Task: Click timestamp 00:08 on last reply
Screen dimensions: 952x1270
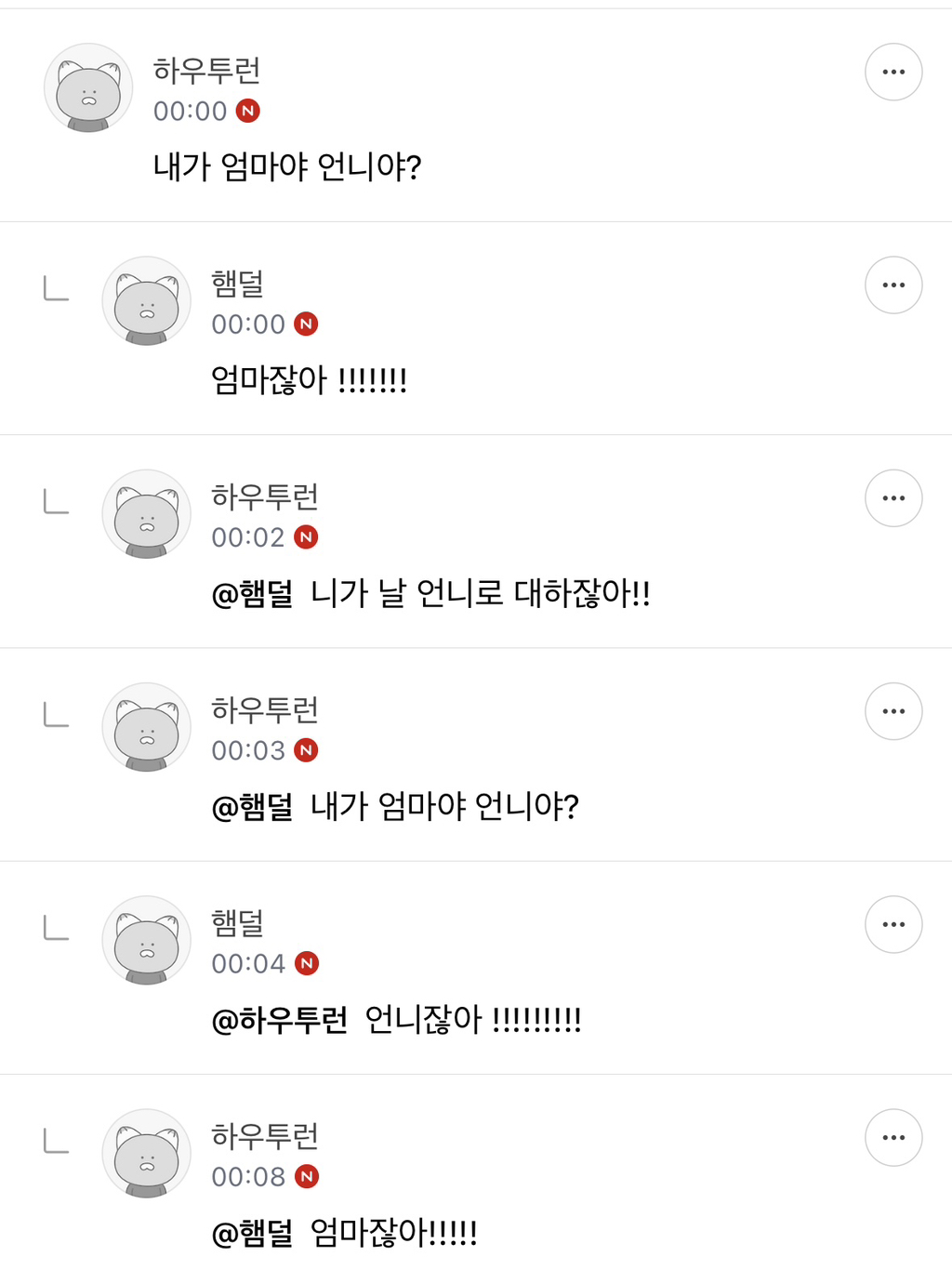Action: 248,1176
